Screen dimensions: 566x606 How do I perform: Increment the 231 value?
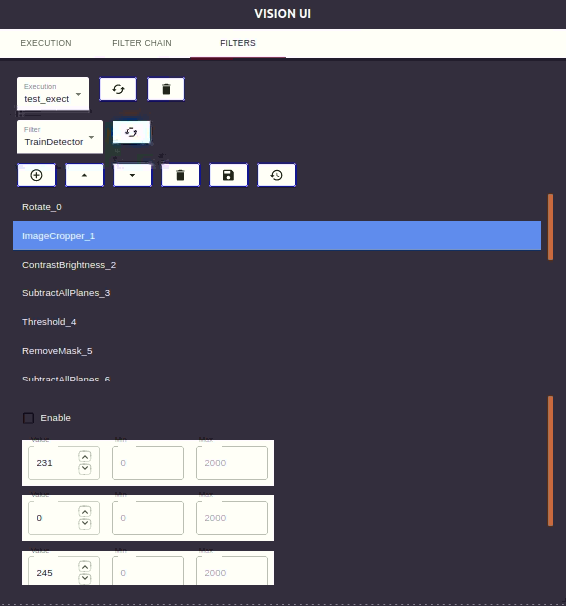85,457
